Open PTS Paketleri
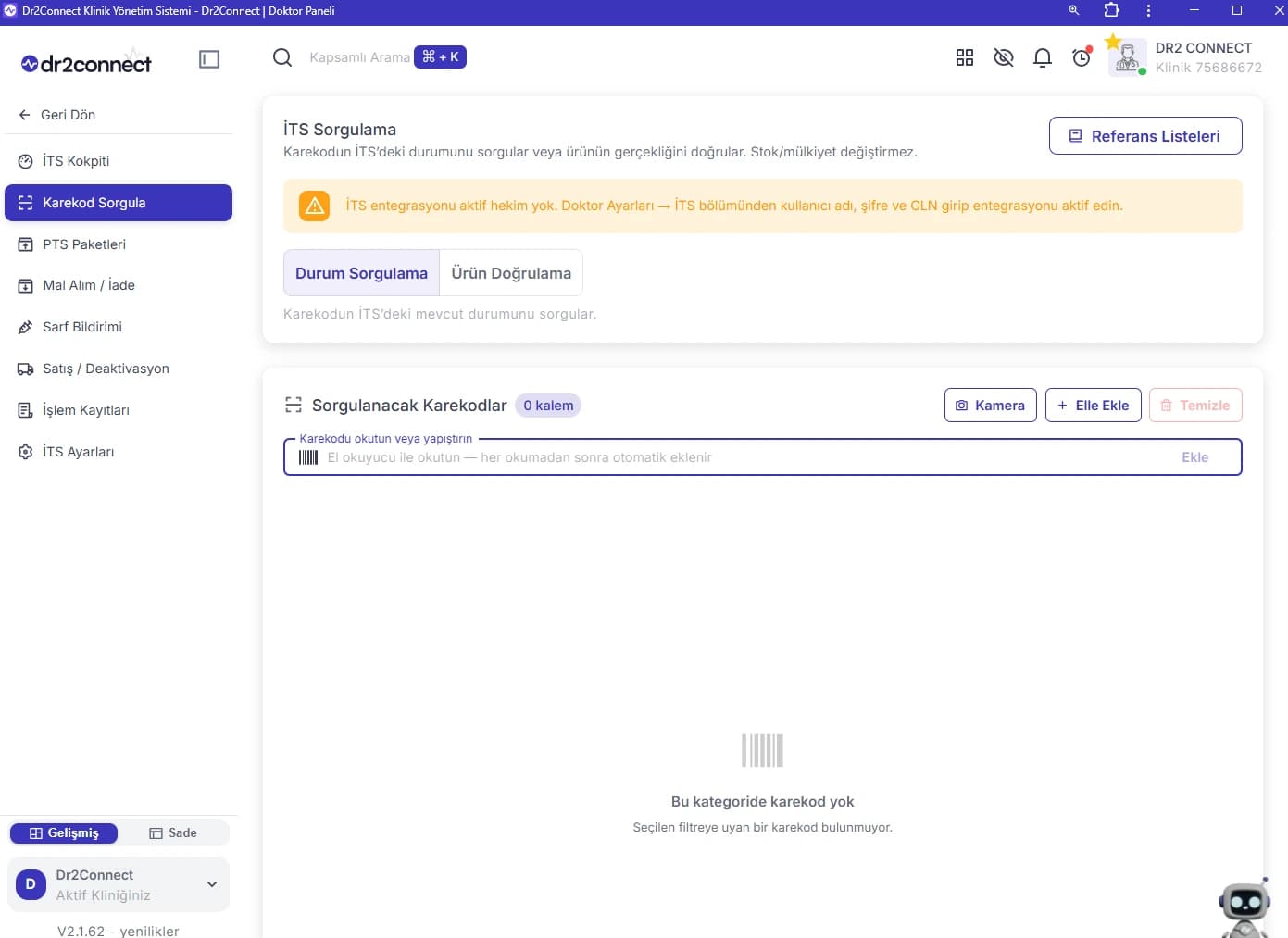This screenshot has width=1288, height=938. point(119,244)
